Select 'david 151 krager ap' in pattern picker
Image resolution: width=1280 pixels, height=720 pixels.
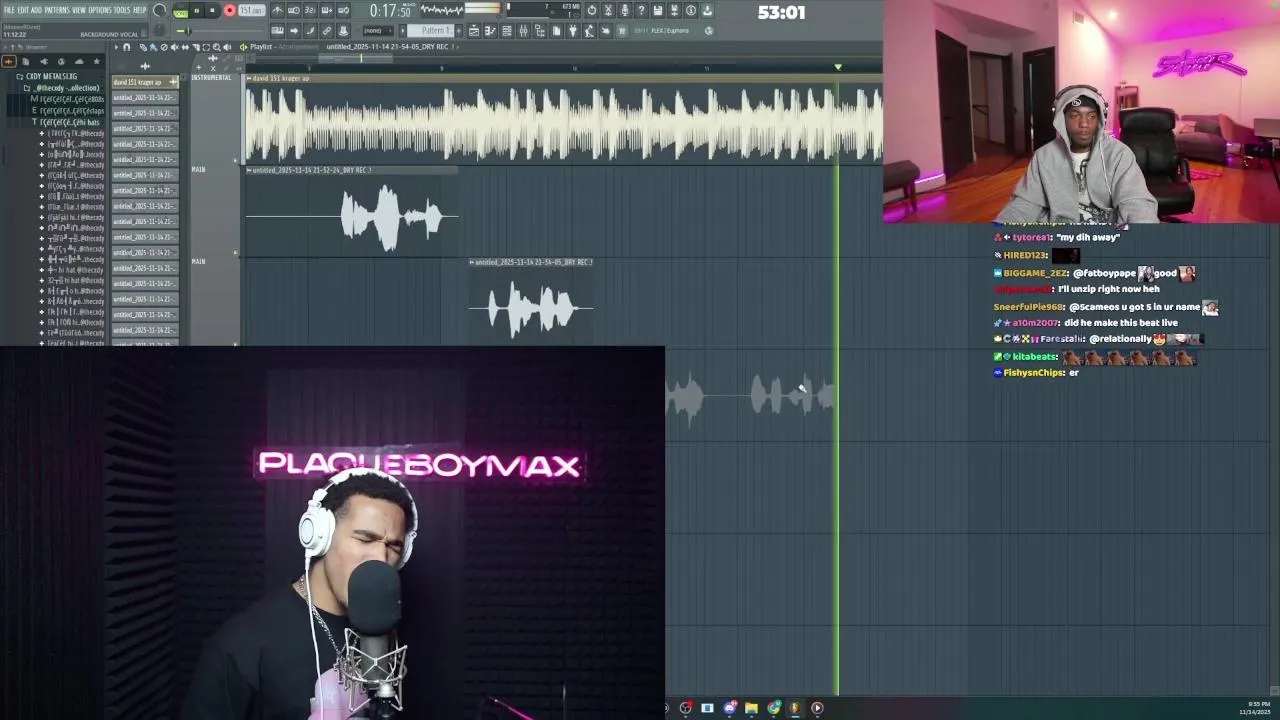click(x=144, y=82)
